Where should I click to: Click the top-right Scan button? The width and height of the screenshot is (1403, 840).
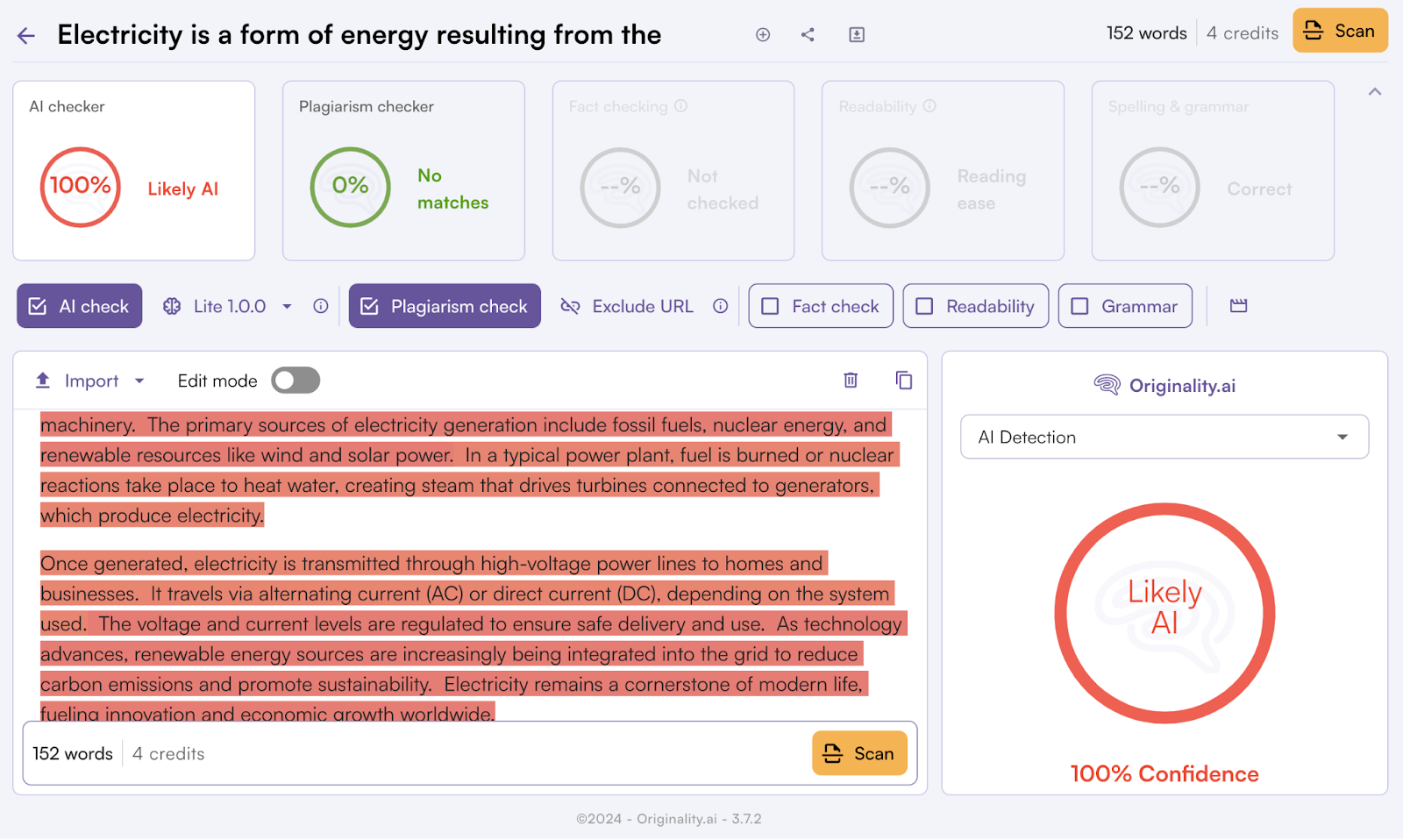pos(1340,31)
